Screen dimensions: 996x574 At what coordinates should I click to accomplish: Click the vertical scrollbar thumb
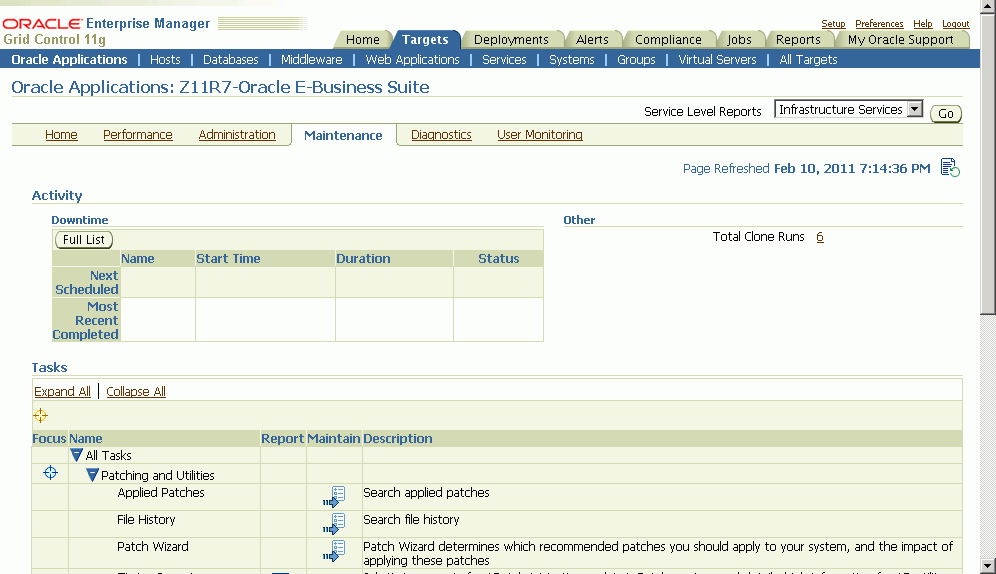pos(988,164)
